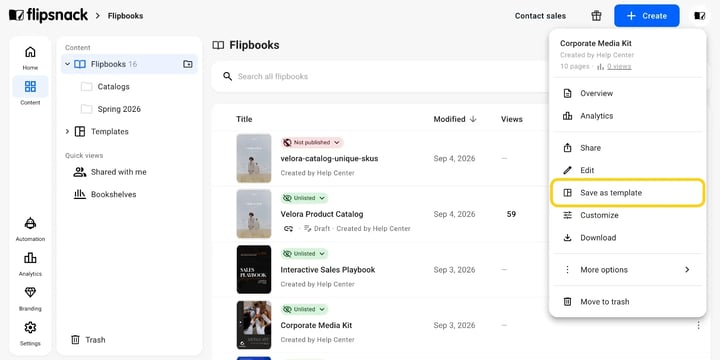The image size is (720, 360).
Task: Click Velora Product Catalog thumbnail
Action: pos(254,214)
